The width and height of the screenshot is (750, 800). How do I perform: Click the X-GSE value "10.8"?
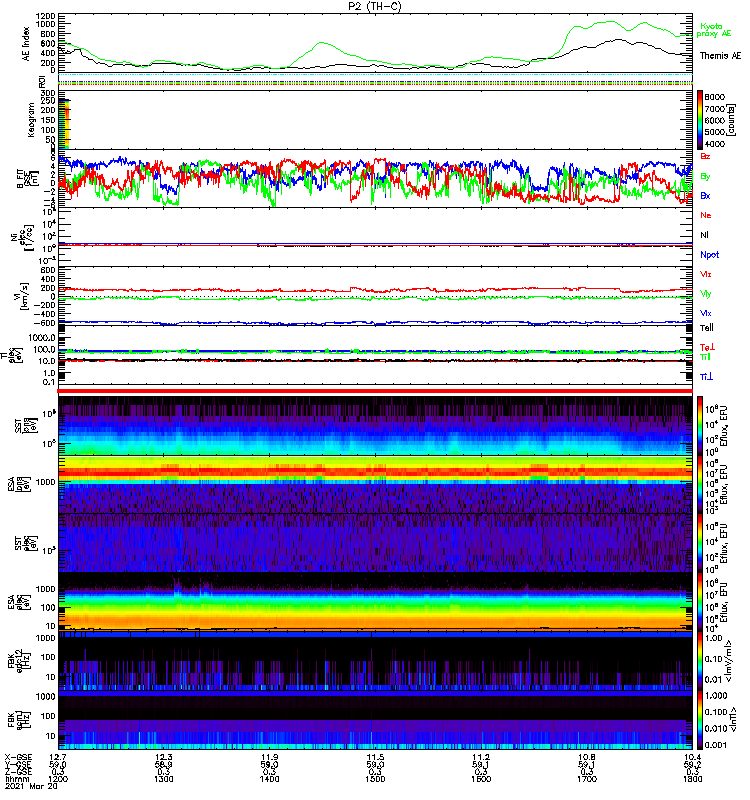coord(587,758)
